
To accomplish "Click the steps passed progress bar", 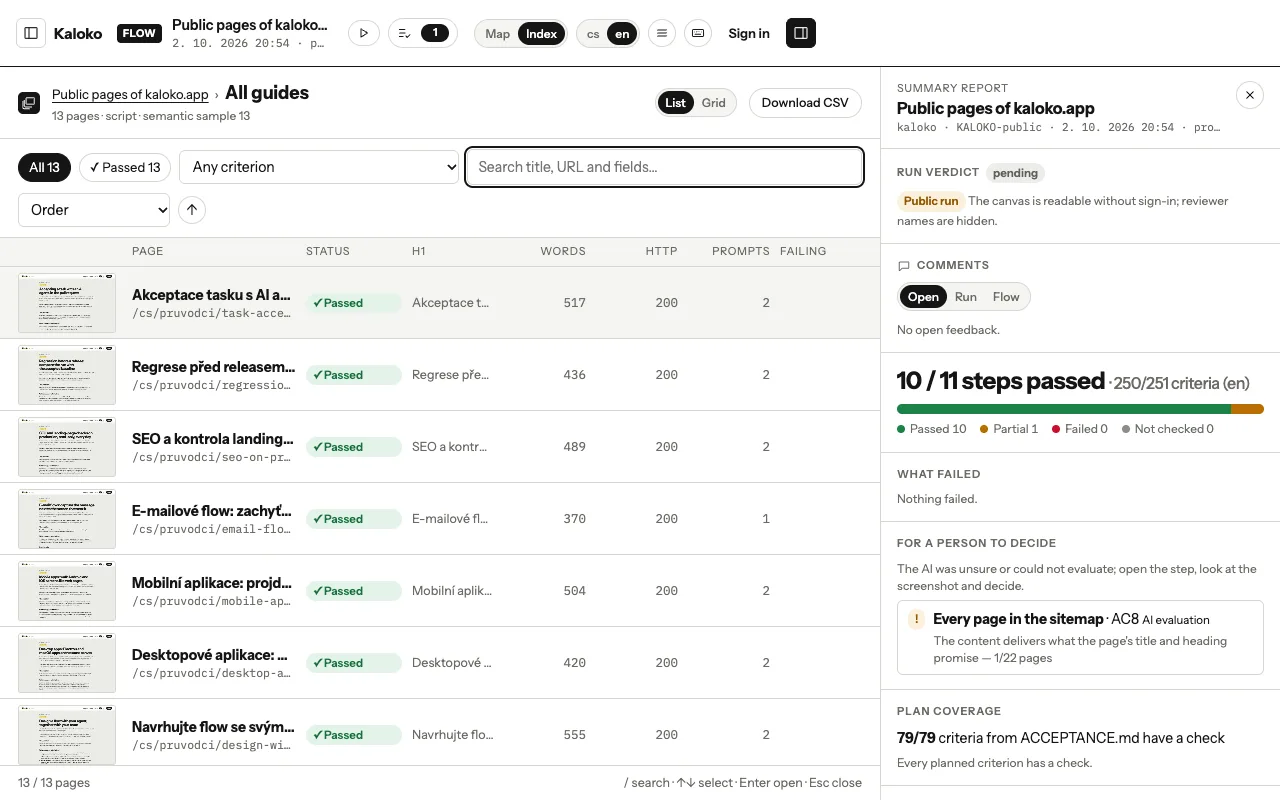I will coord(1080,408).
